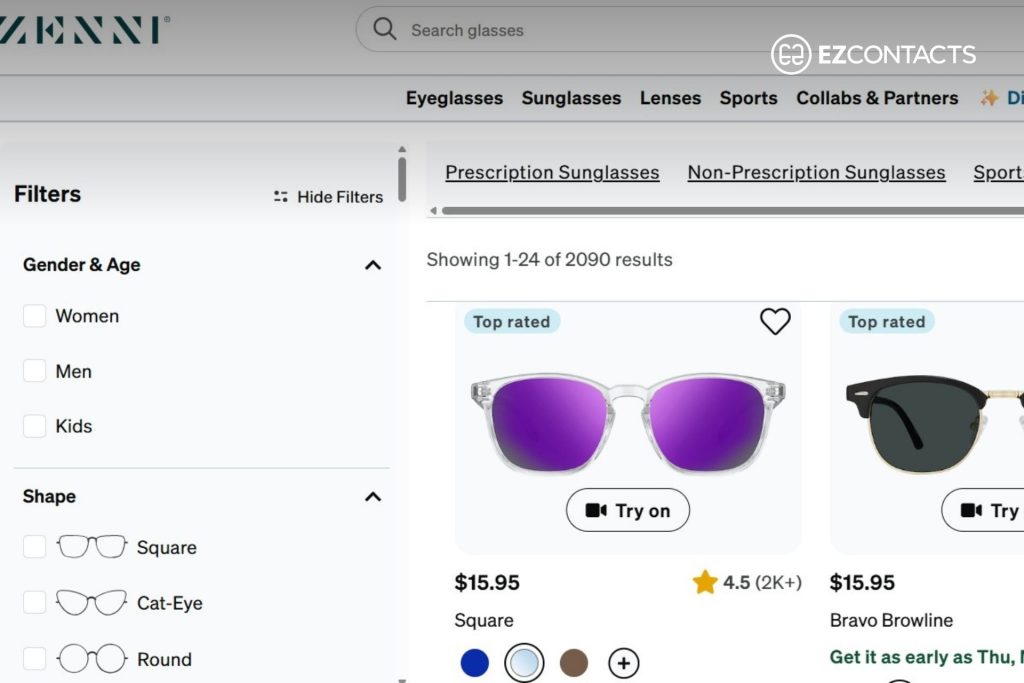Open purple Square sunglasses product image
Viewport: 1024px width, 683px height.
point(628,423)
